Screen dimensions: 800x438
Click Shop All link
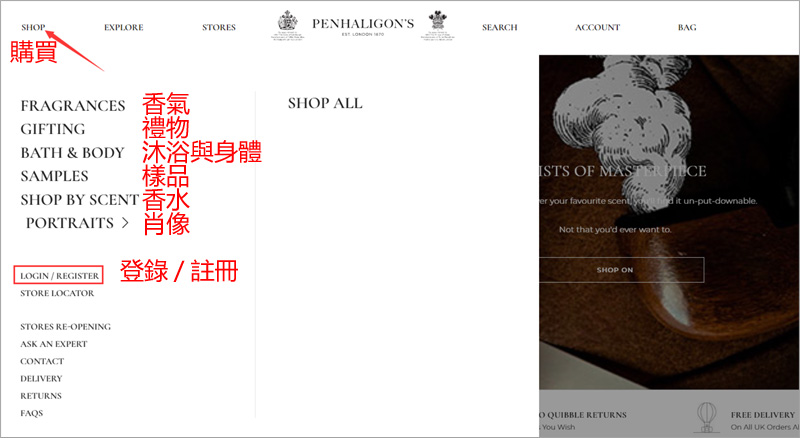[x=325, y=103]
